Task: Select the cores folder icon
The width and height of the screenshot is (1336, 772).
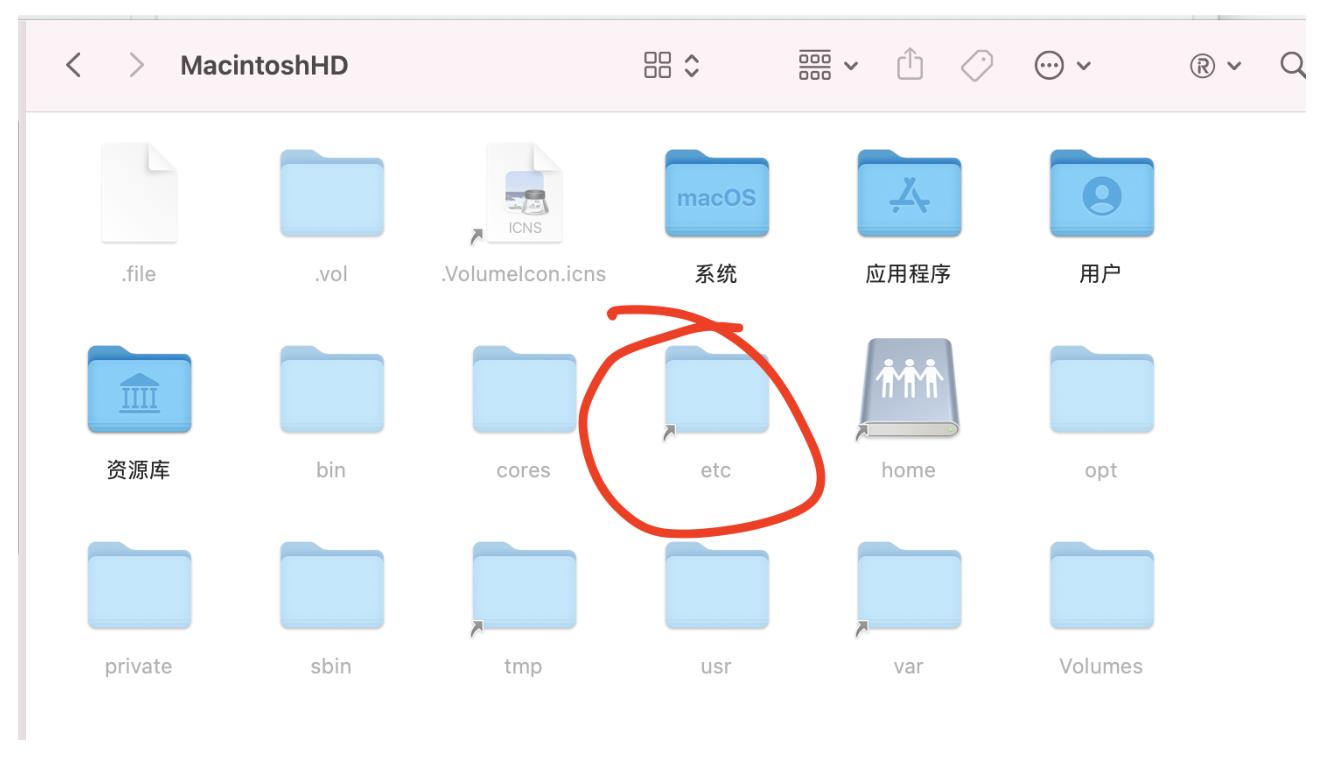Action: click(x=524, y=388)
